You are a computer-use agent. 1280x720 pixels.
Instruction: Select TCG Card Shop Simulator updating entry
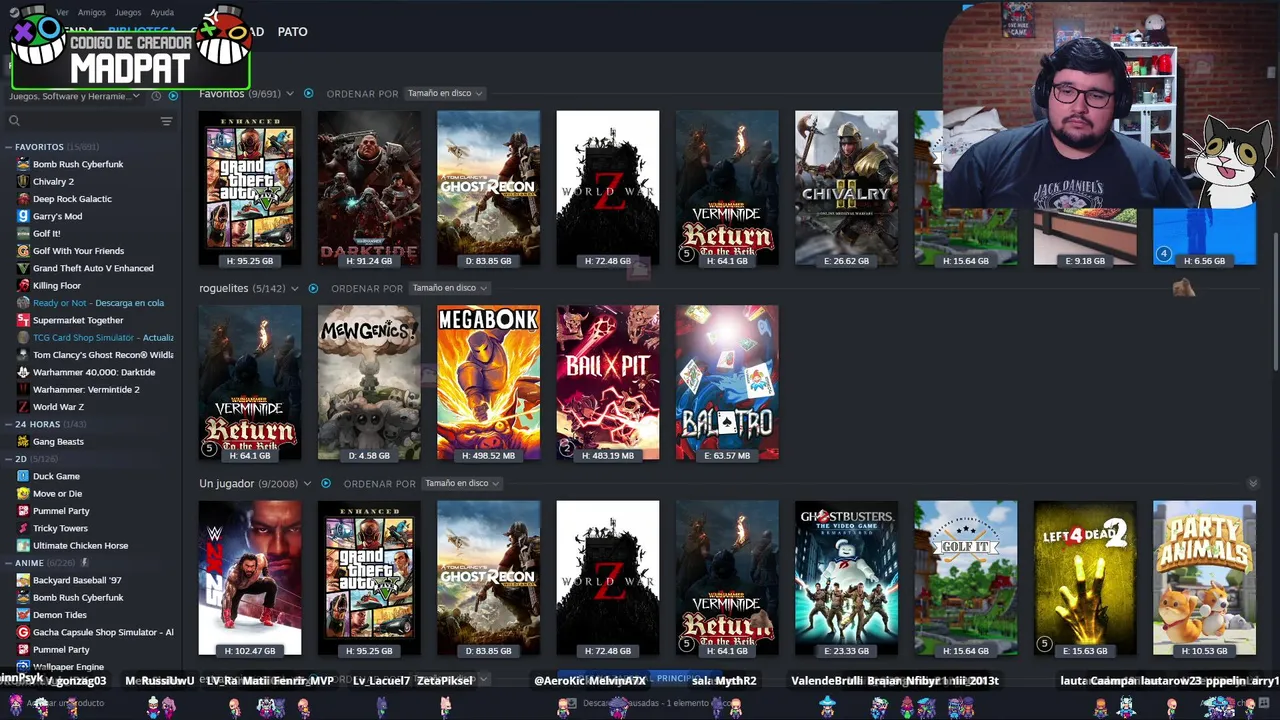[103, 337]
